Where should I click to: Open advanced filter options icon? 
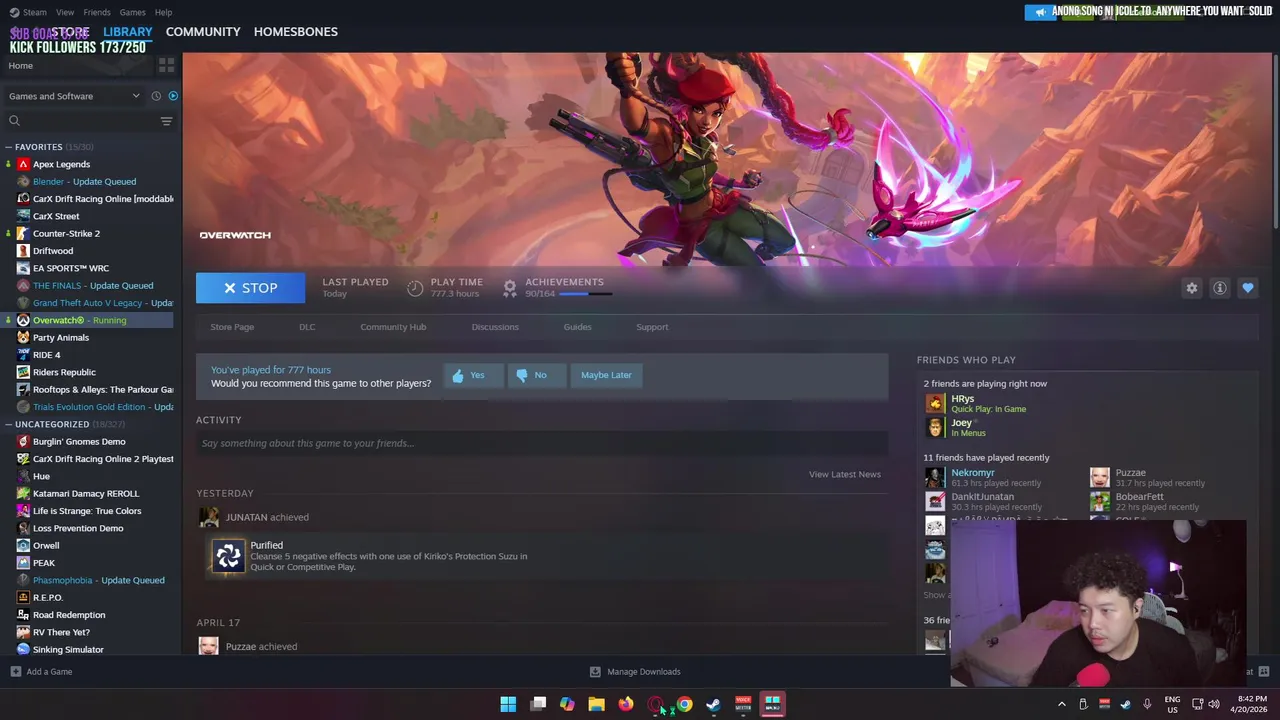click(x=166, y=121)
